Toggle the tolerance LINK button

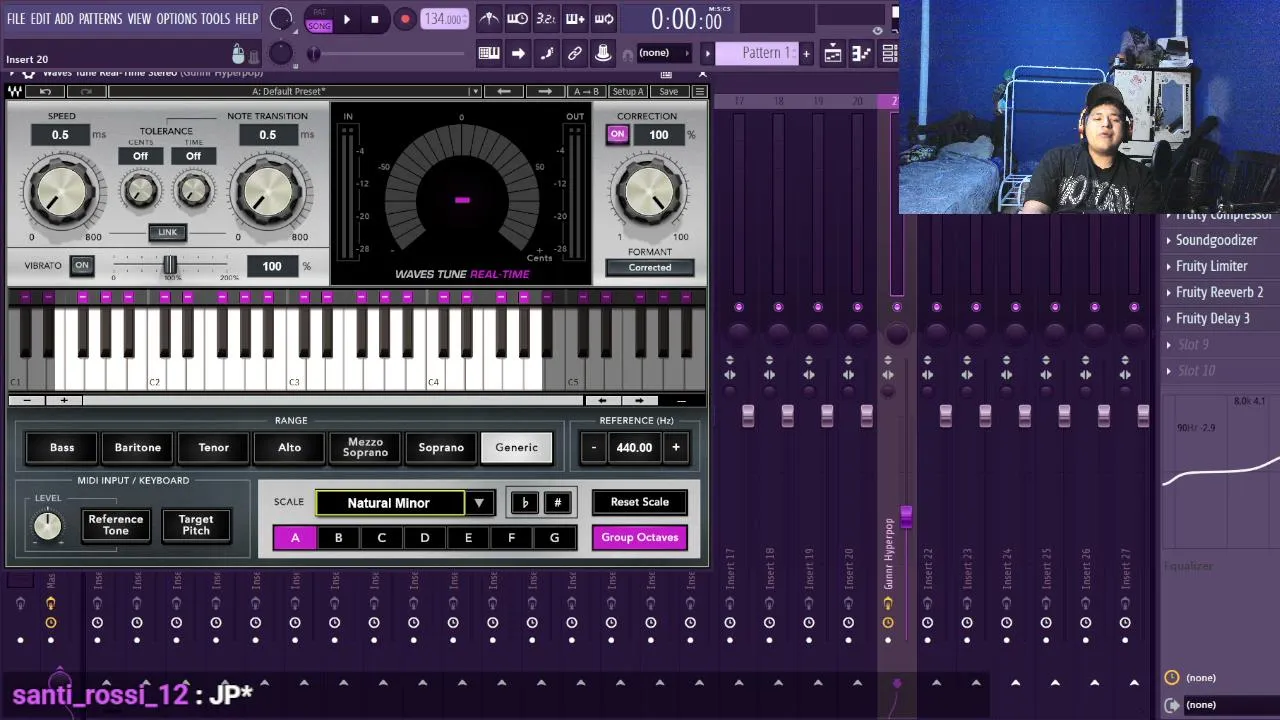click(167, 233)
